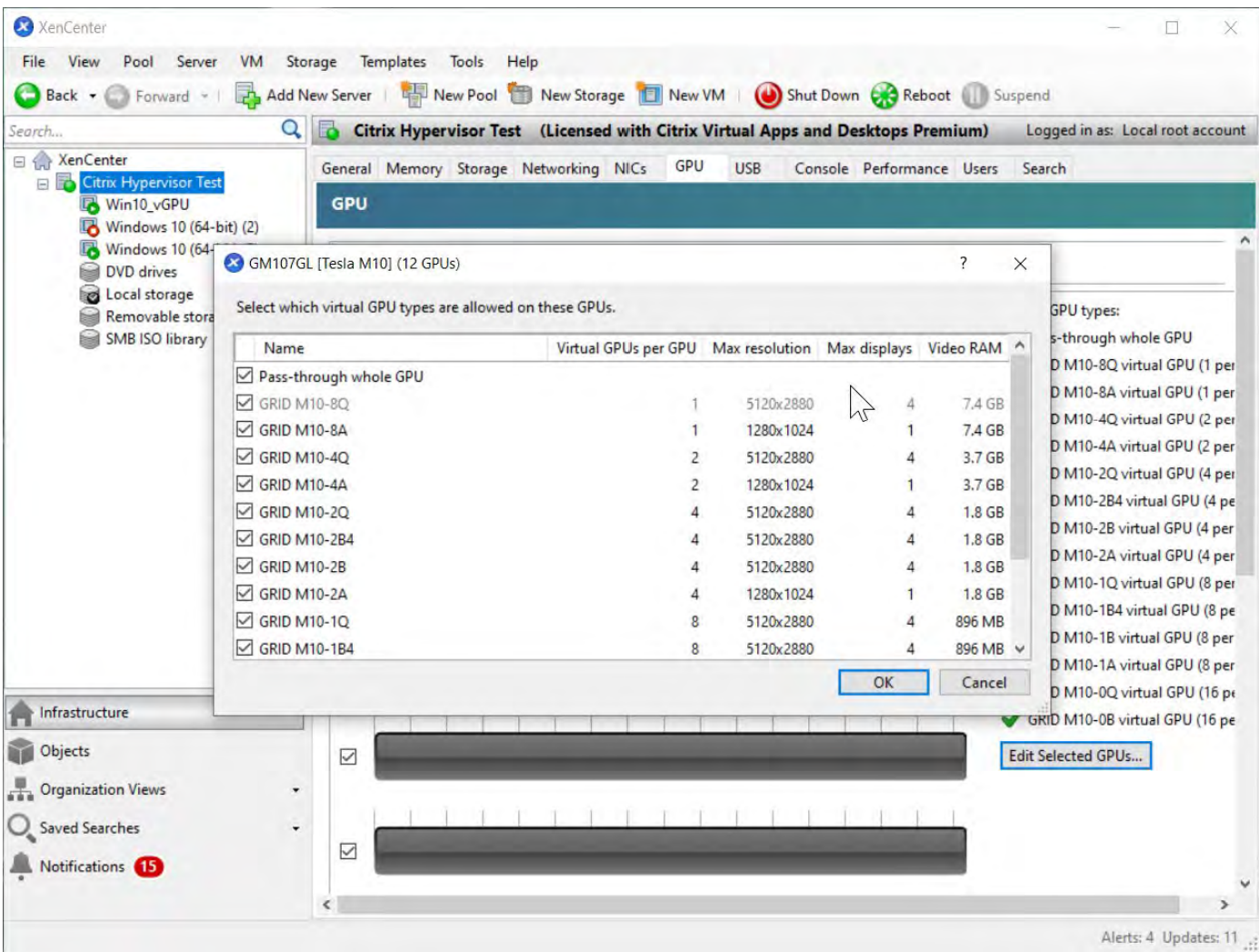Screen dimensions: 1259x952
Task: Expand the Organization Views dropdown arrow
Action: tap(295, 790)
